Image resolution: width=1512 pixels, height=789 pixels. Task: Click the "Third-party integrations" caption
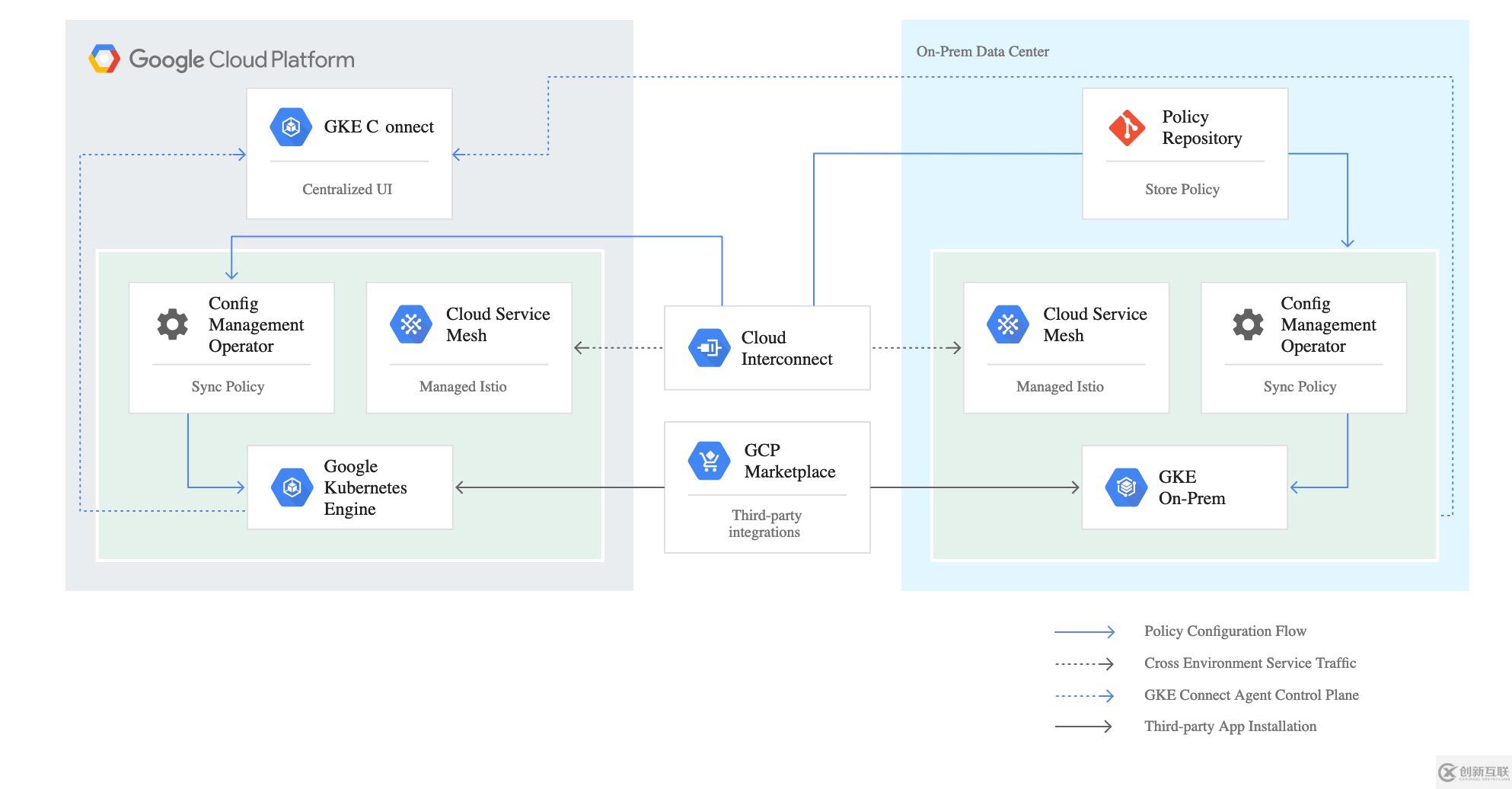point(765,523)
